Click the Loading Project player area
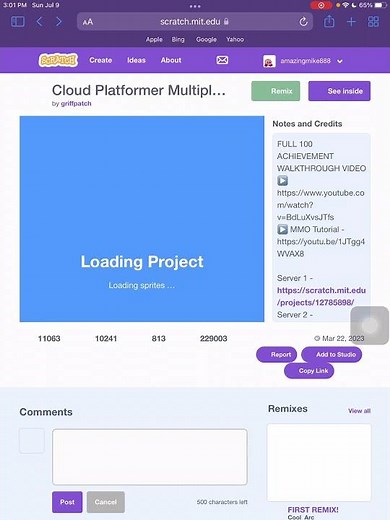390x520 pixels. [x=142, y=219]
